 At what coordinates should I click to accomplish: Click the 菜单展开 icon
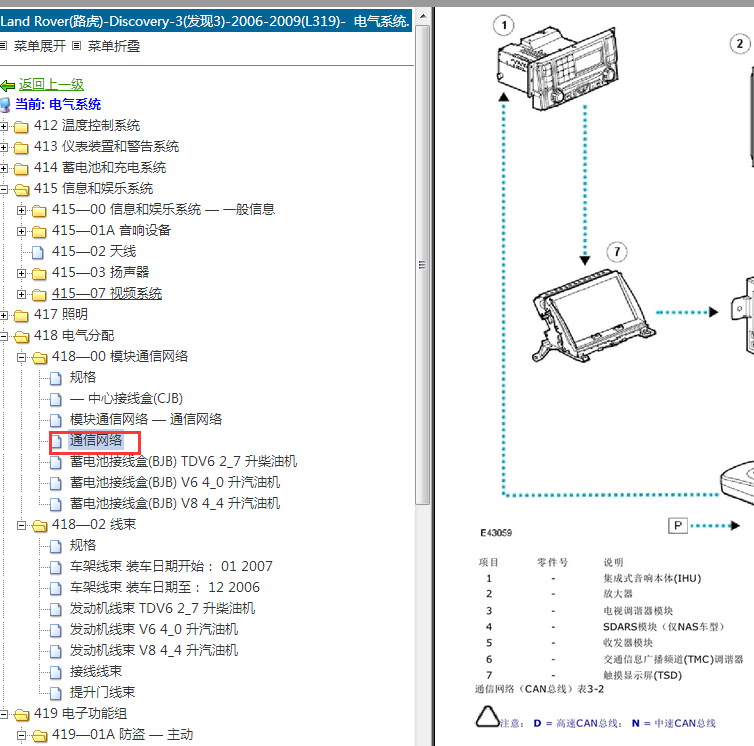(x=3, y=46)
